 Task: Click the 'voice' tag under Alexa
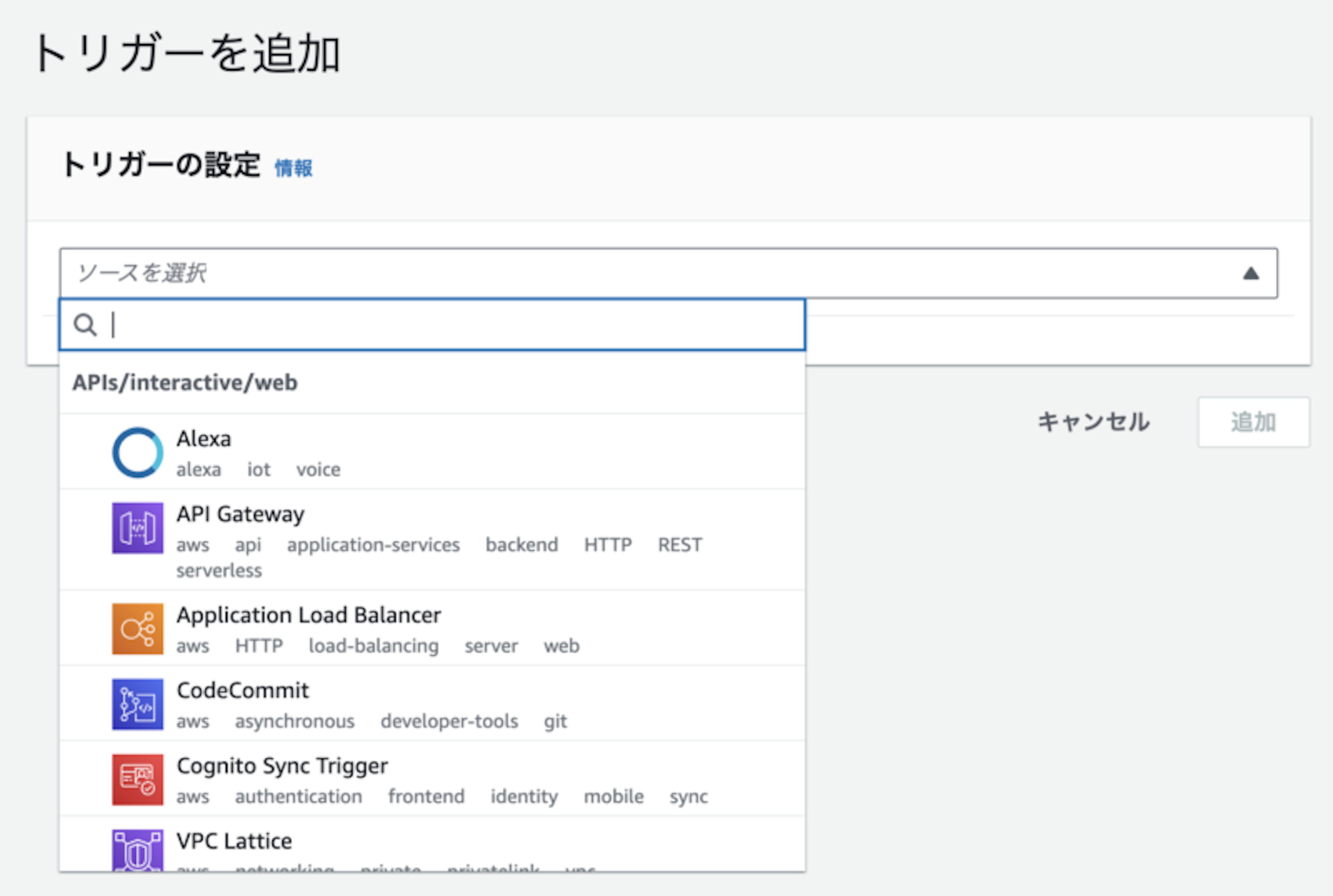(x=318, y=470)
